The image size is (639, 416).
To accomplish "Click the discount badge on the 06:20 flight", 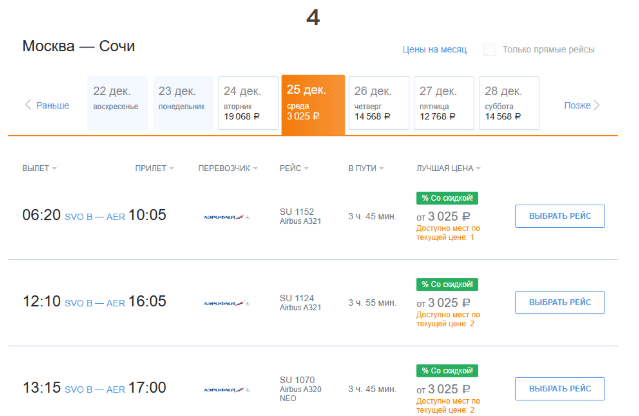I will point(447,198).
